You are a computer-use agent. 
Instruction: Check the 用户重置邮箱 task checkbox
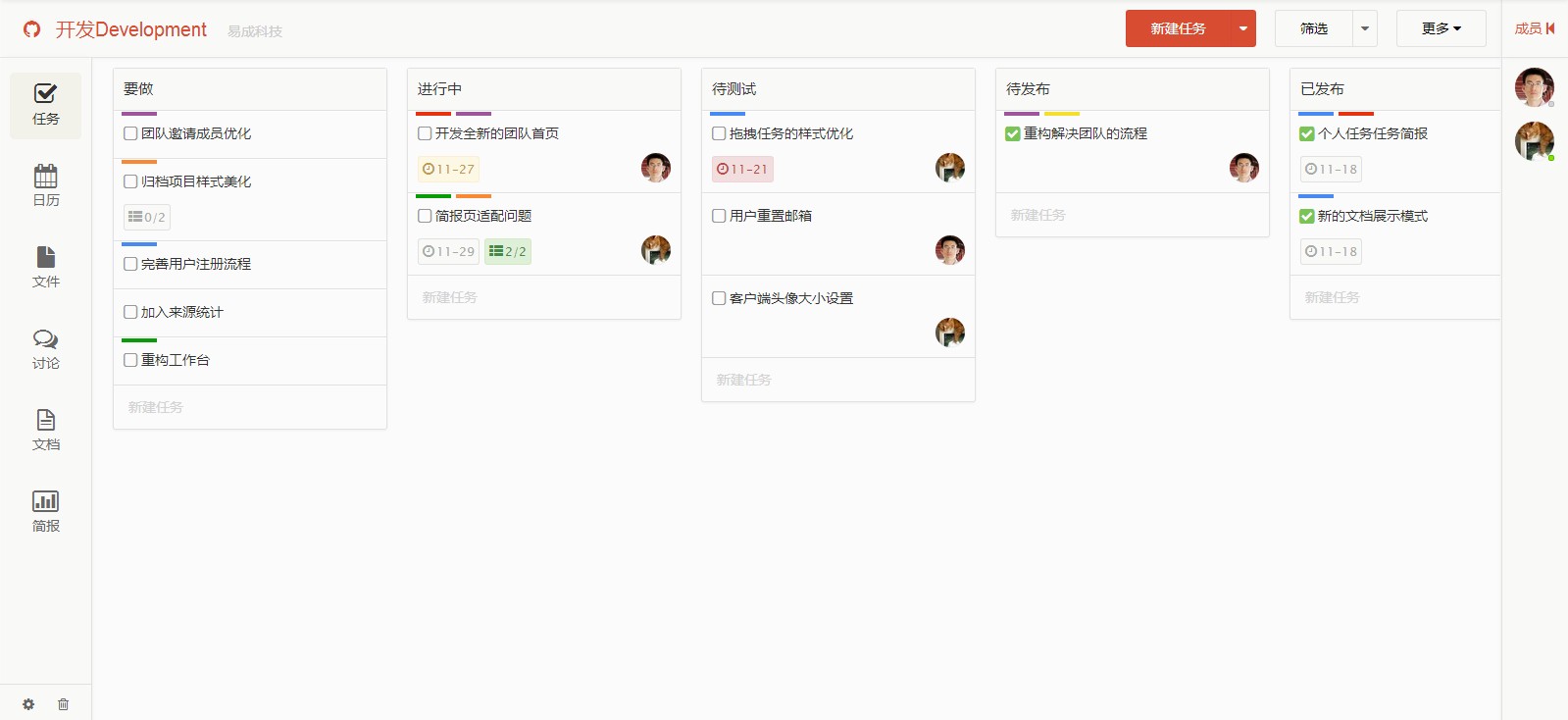coord(719,216)
